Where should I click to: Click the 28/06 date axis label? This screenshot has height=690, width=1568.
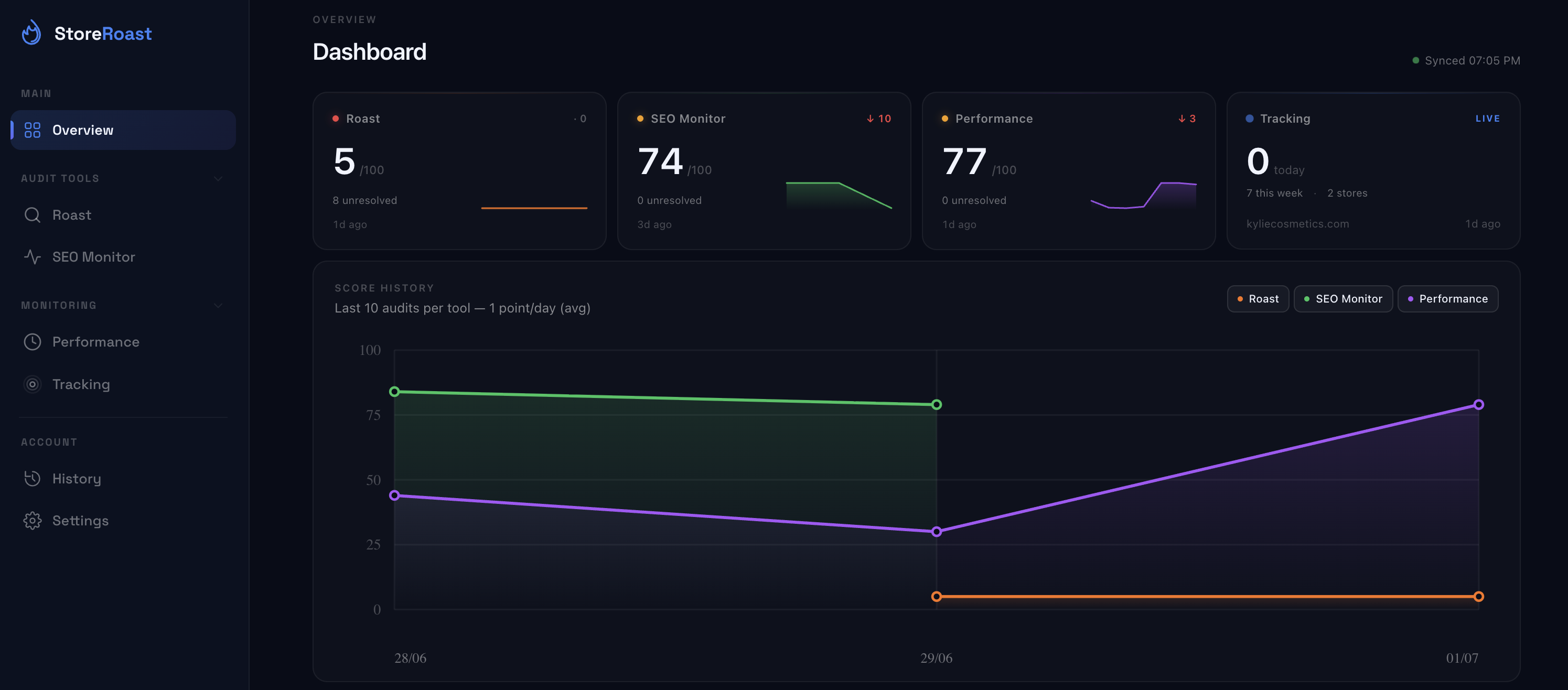pos(410,657)
